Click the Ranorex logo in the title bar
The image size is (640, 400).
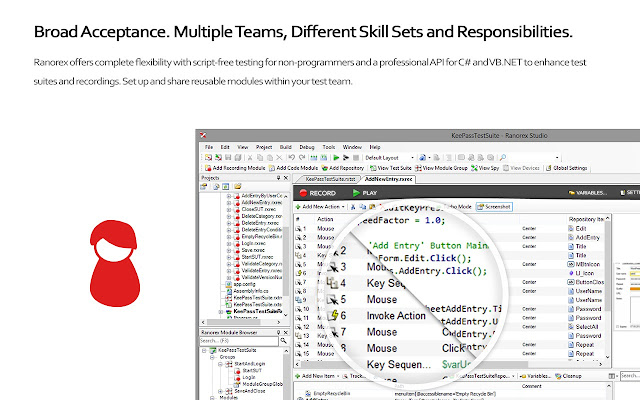tap(203, 135)
